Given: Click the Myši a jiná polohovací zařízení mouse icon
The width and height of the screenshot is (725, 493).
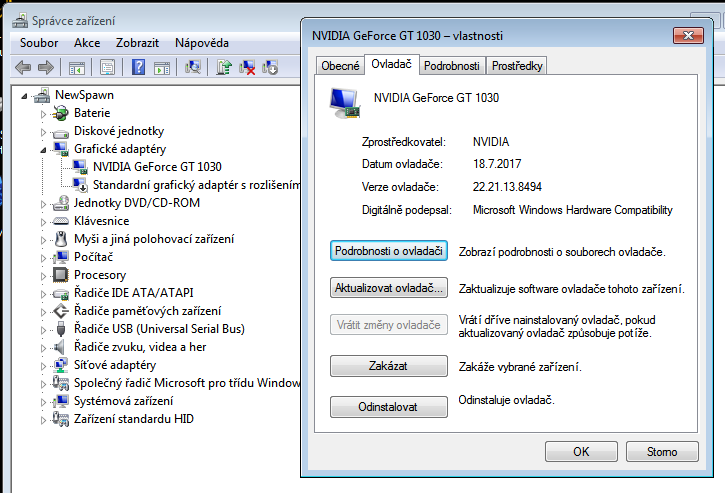Looking at the screenshot, I should (x=61, y=239).
